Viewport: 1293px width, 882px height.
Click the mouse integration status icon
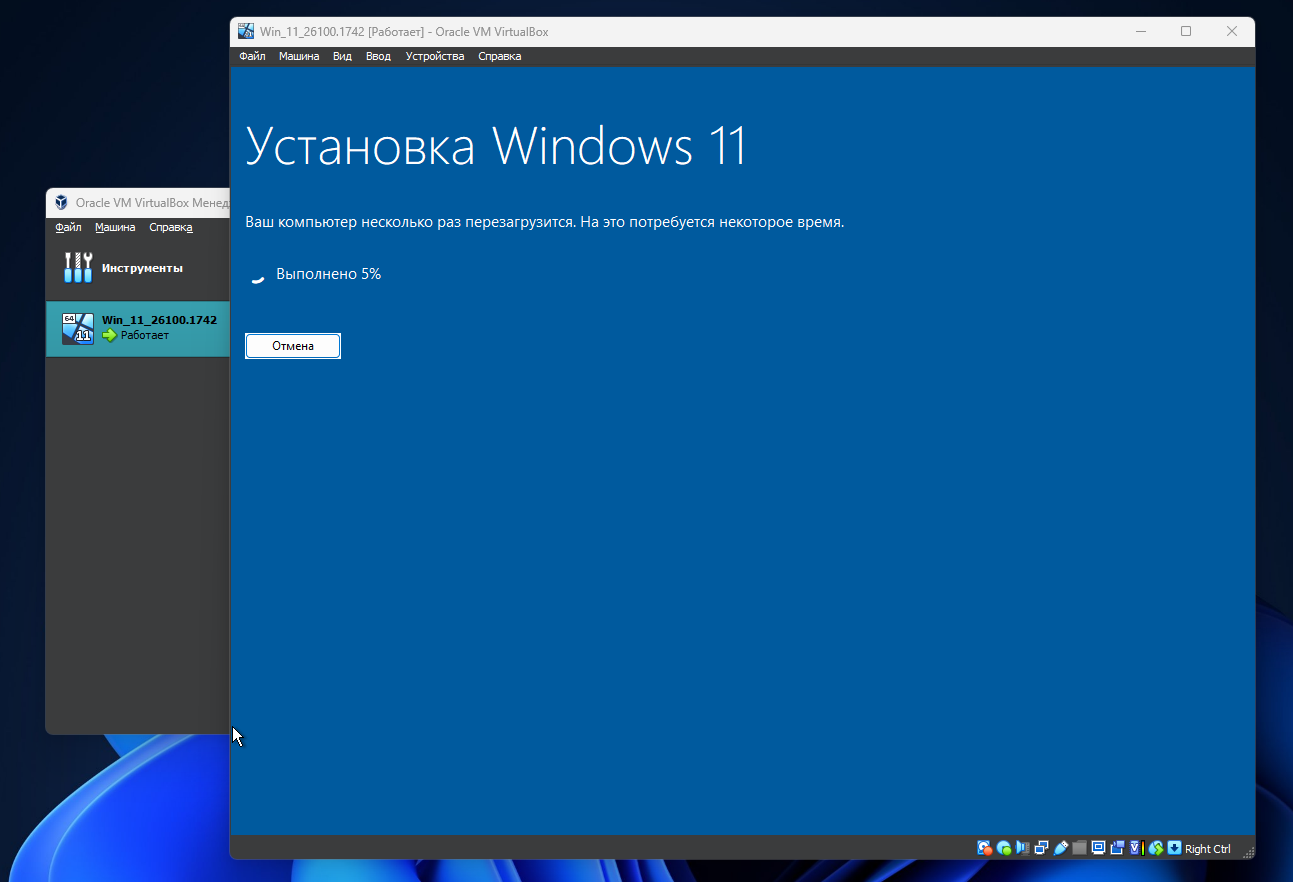[x=1155, y=848]
